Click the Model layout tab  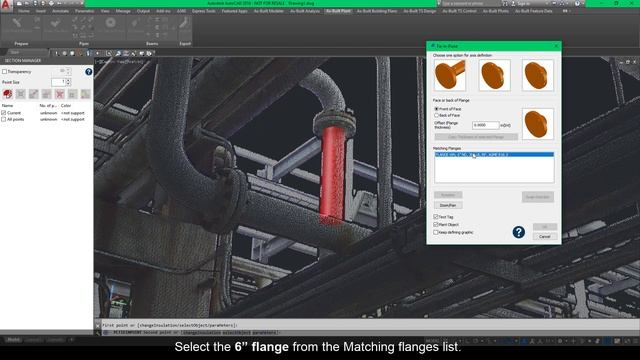[13, 340]
